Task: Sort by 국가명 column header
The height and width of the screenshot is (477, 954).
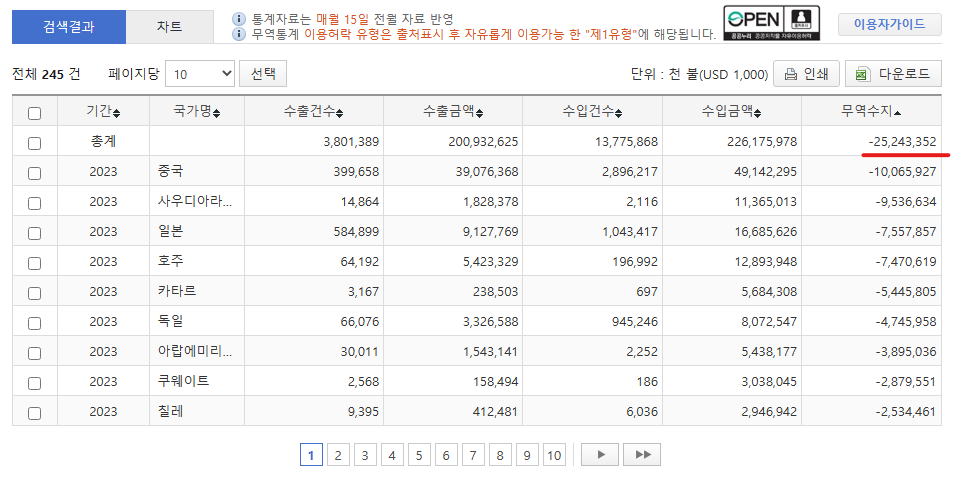Action: [196, 112]
